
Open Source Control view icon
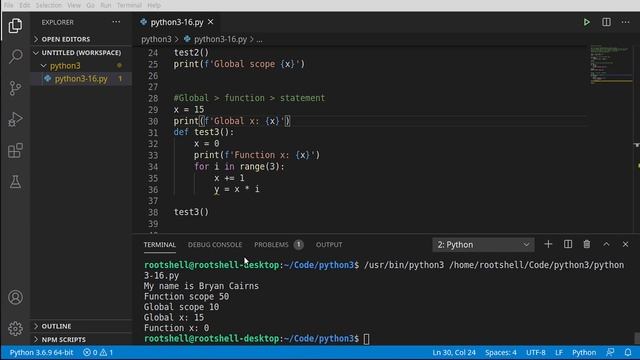15,88
